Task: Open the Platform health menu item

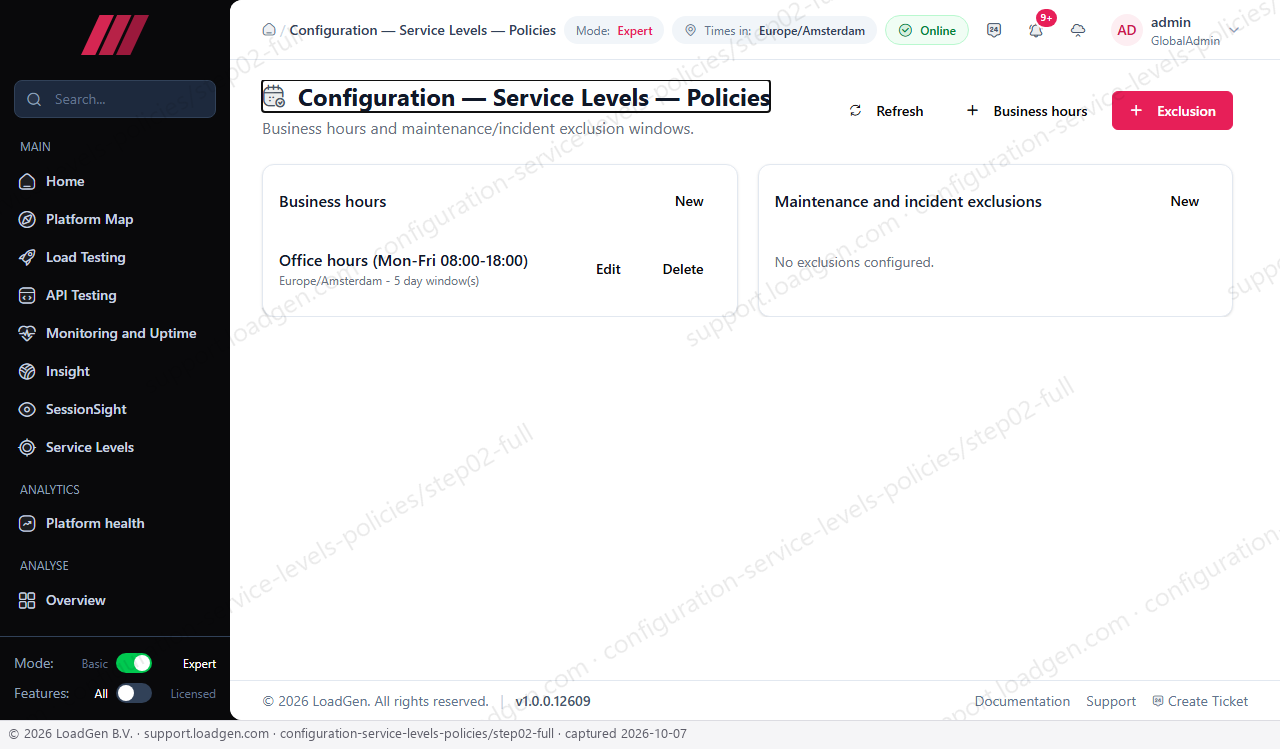Action: point(115,523)
